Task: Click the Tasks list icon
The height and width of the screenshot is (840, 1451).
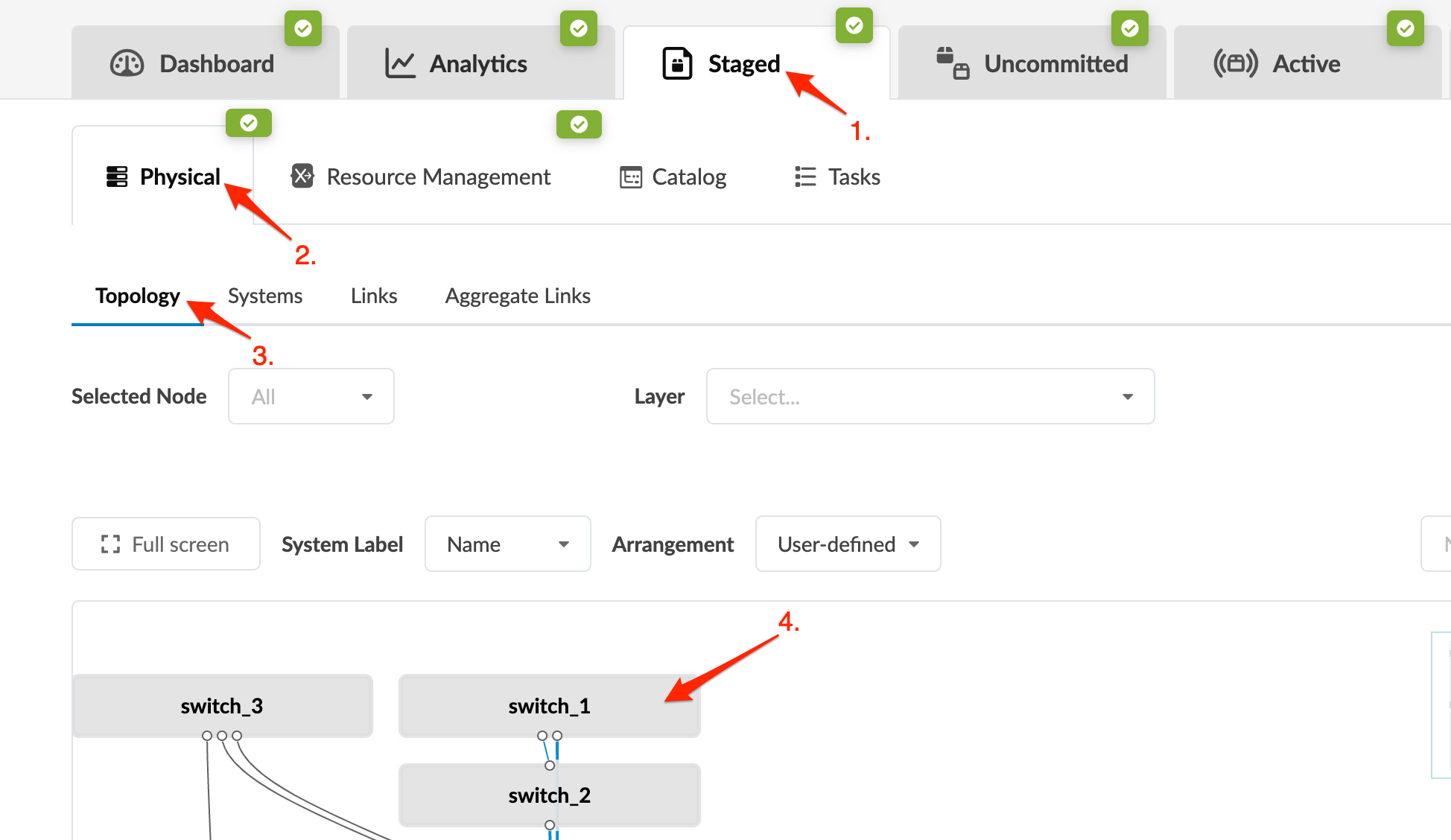Action: 805,176
